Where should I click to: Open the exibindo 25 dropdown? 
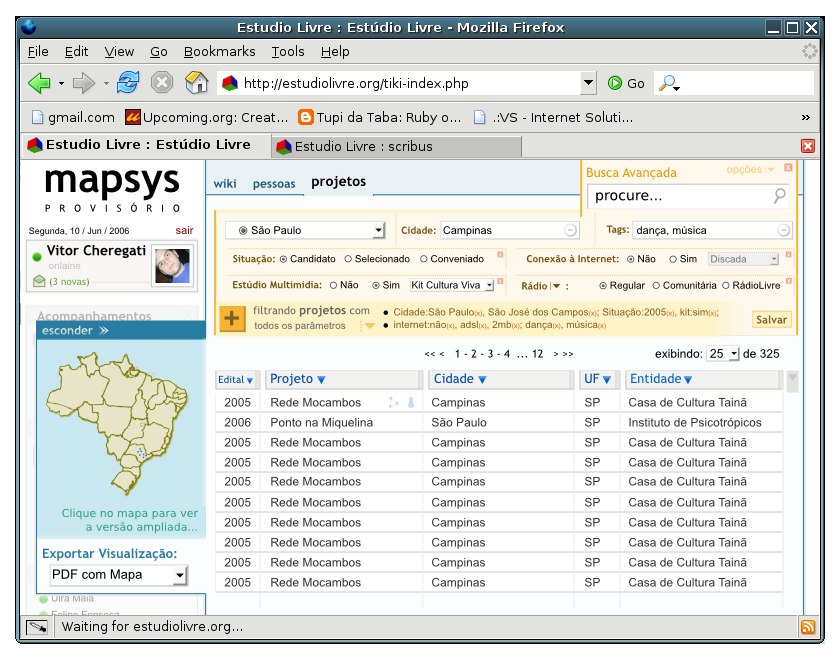coord(723,354)
